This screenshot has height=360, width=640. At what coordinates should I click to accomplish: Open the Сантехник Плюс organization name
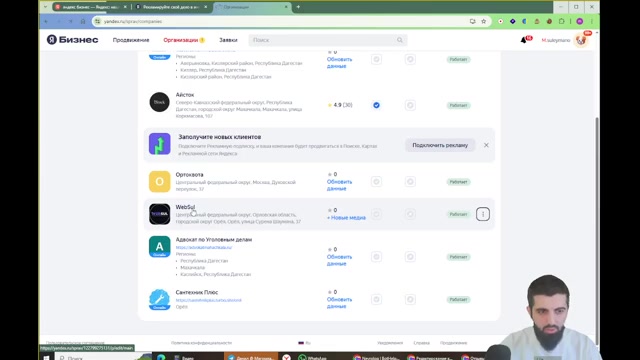(x=197, y=292)
